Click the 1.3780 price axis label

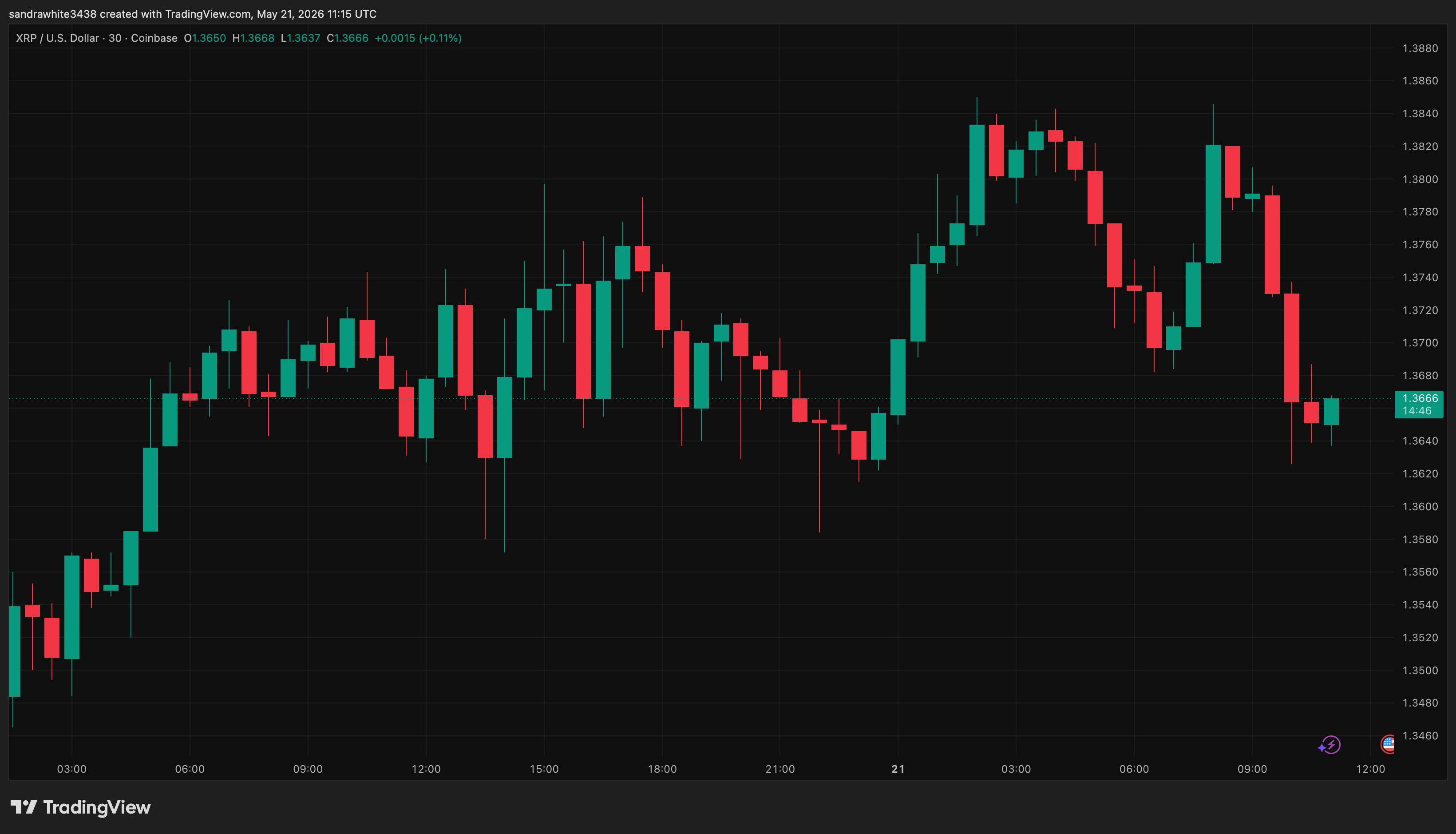click(1420, 212)
